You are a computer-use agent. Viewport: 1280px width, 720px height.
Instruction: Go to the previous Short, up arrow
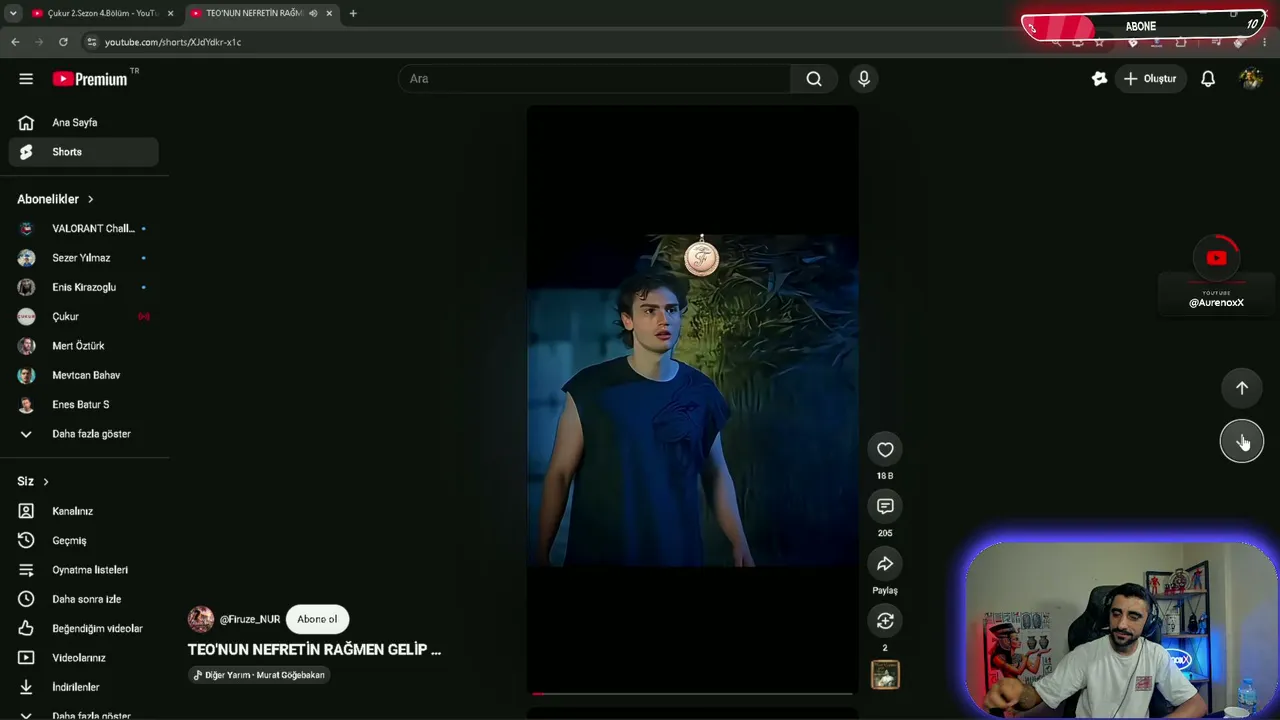coord(1242,388)
